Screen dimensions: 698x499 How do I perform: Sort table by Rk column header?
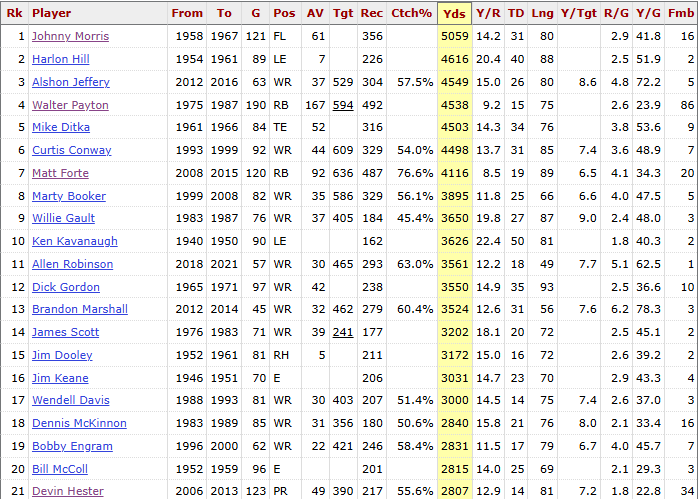tap(14, 13)
